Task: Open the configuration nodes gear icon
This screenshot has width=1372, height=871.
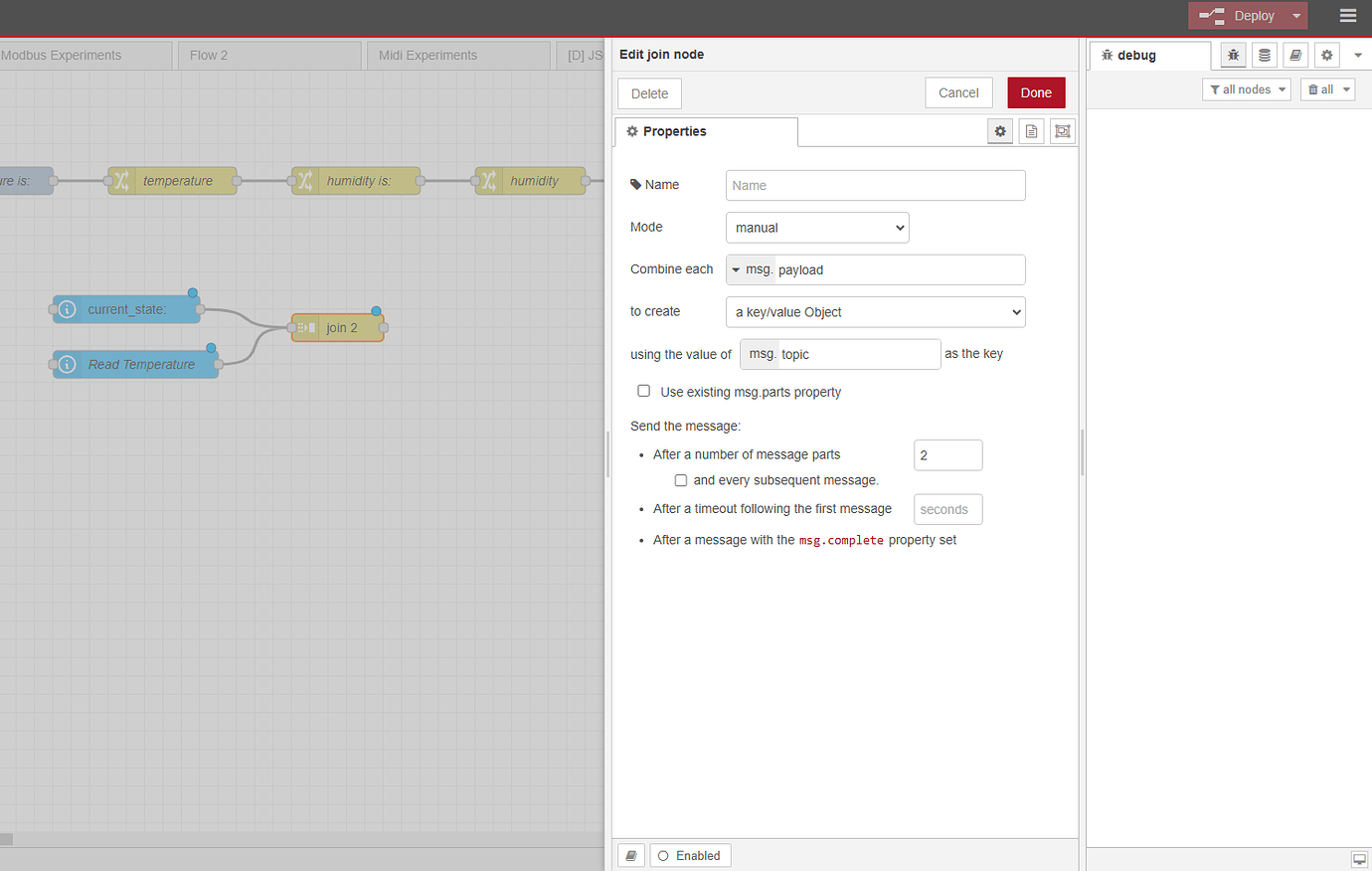Action: 1326,56
